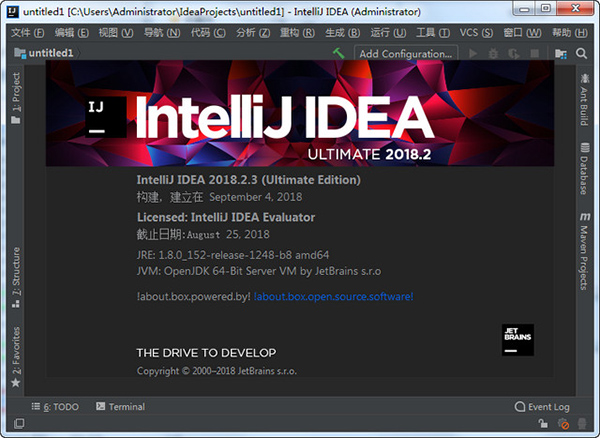
Task: Click the JRE version line
Action: click(x=233, y=255)
